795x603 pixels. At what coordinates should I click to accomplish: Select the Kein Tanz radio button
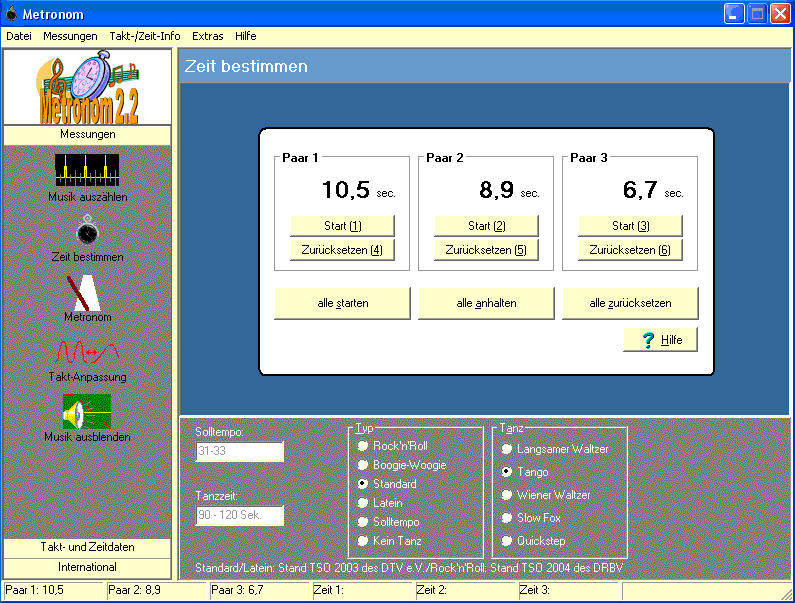coord(363,541)
